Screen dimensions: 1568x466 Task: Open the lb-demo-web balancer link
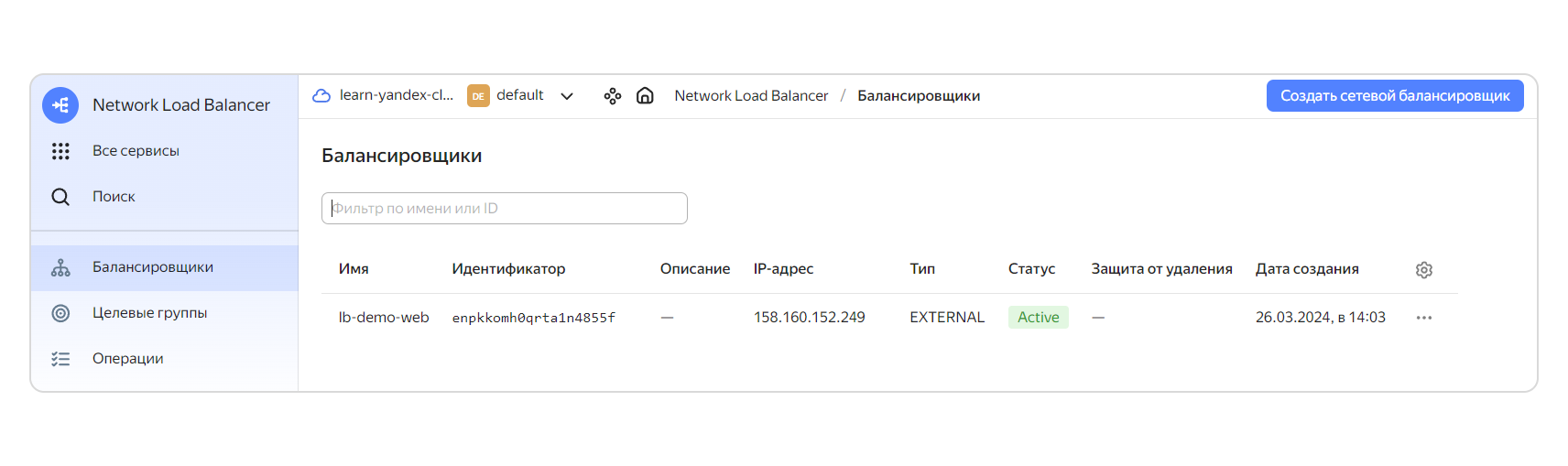tap(384, 318)
